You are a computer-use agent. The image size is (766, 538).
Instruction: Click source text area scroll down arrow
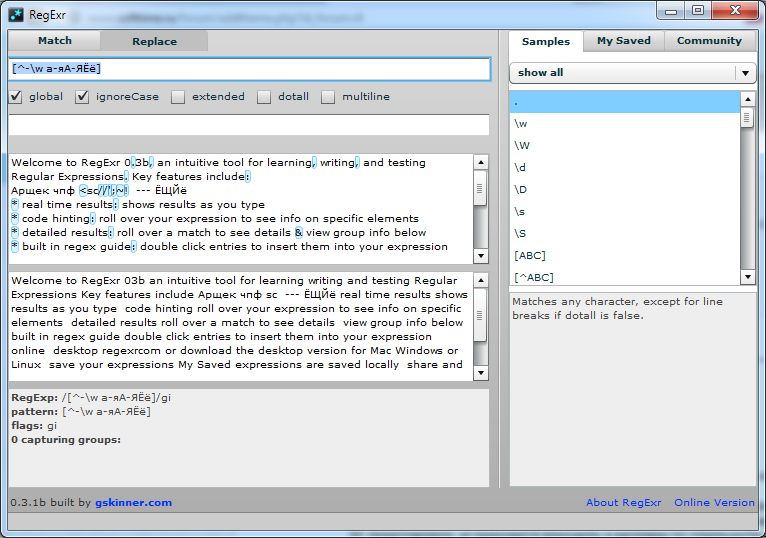pyautogui.click(x=481, y=256)
